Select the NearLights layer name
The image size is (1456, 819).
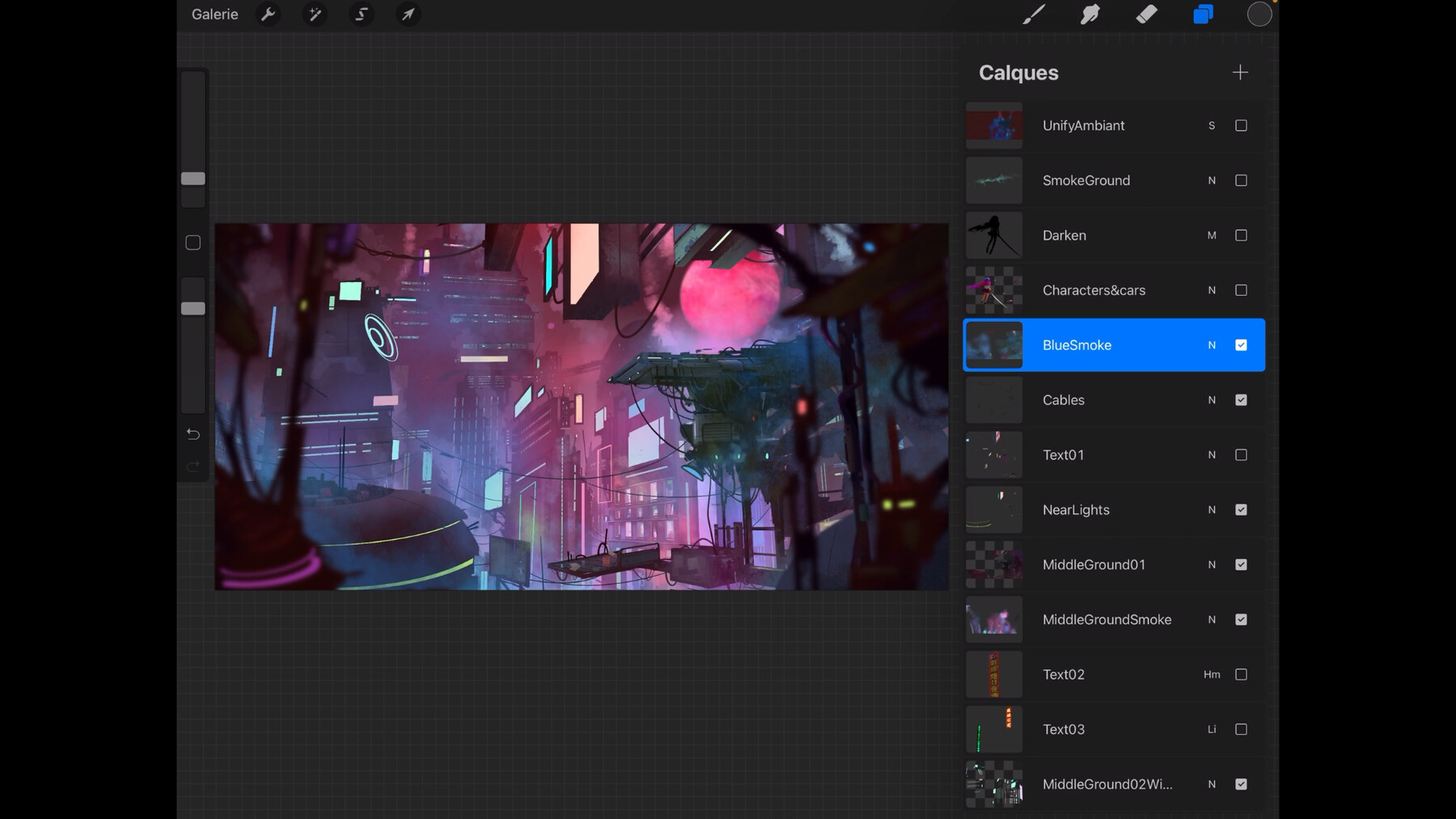(1076, 510)
